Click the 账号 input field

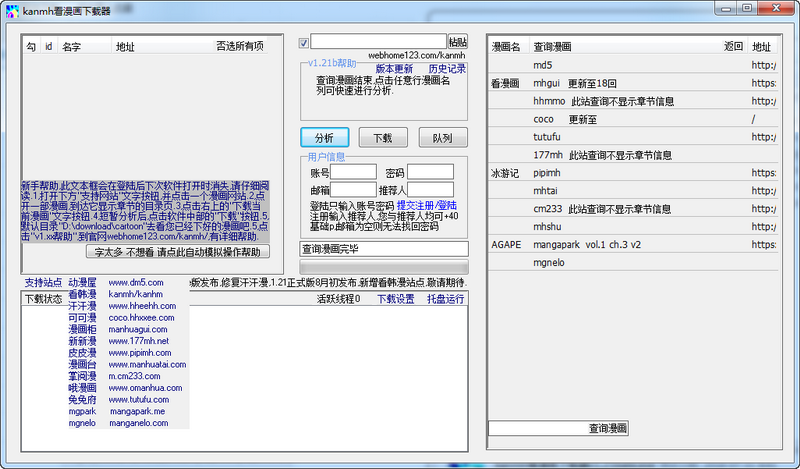(x=353, y=172)
